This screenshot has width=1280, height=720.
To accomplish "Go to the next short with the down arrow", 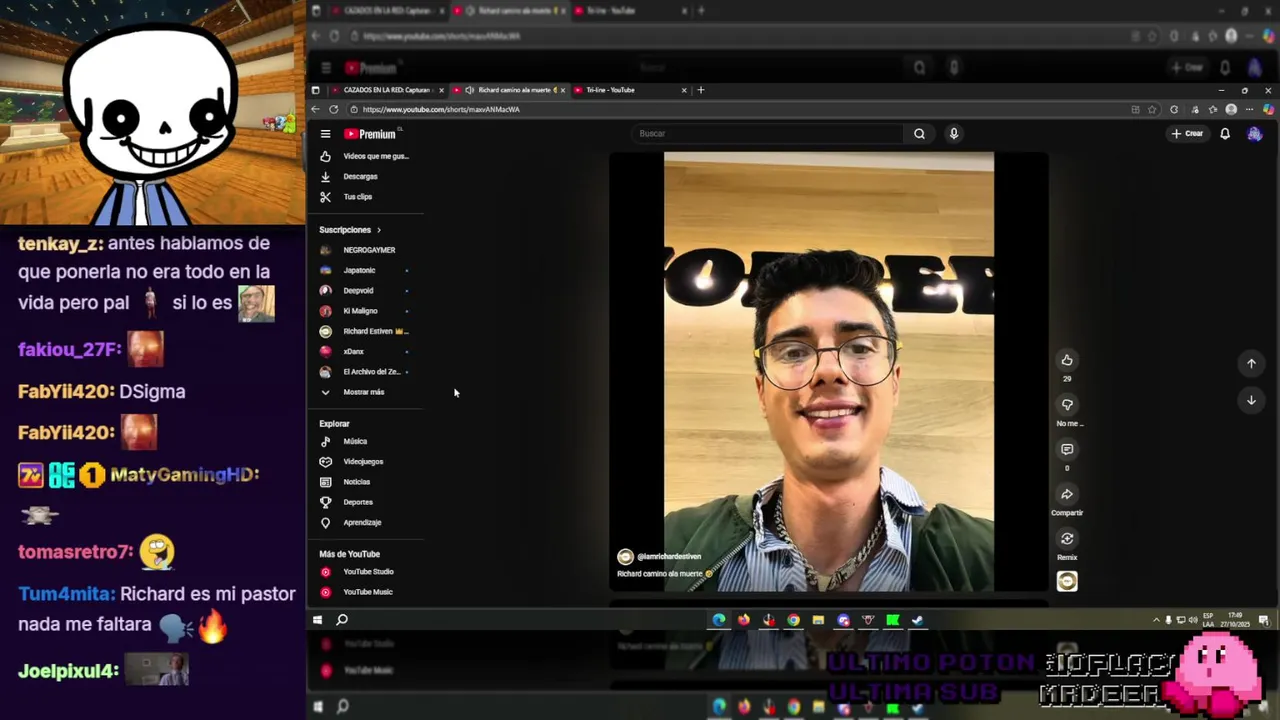I will (x=1251, y=400).
